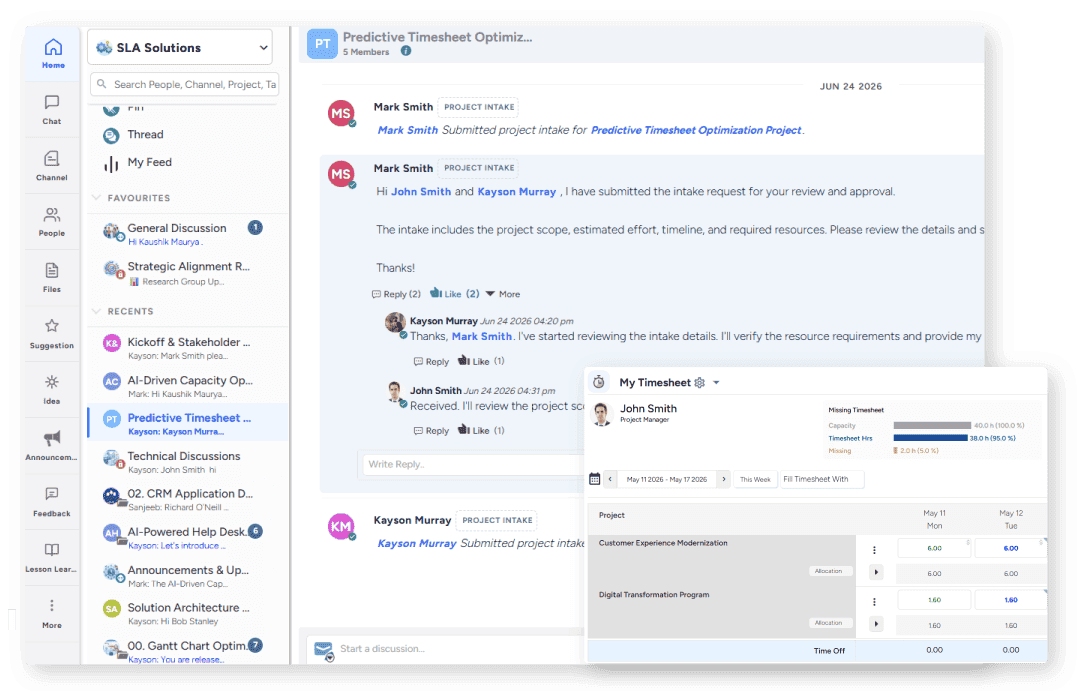
Task: Open the timesheet calendar picker icon
Action: tap(594, 478)
